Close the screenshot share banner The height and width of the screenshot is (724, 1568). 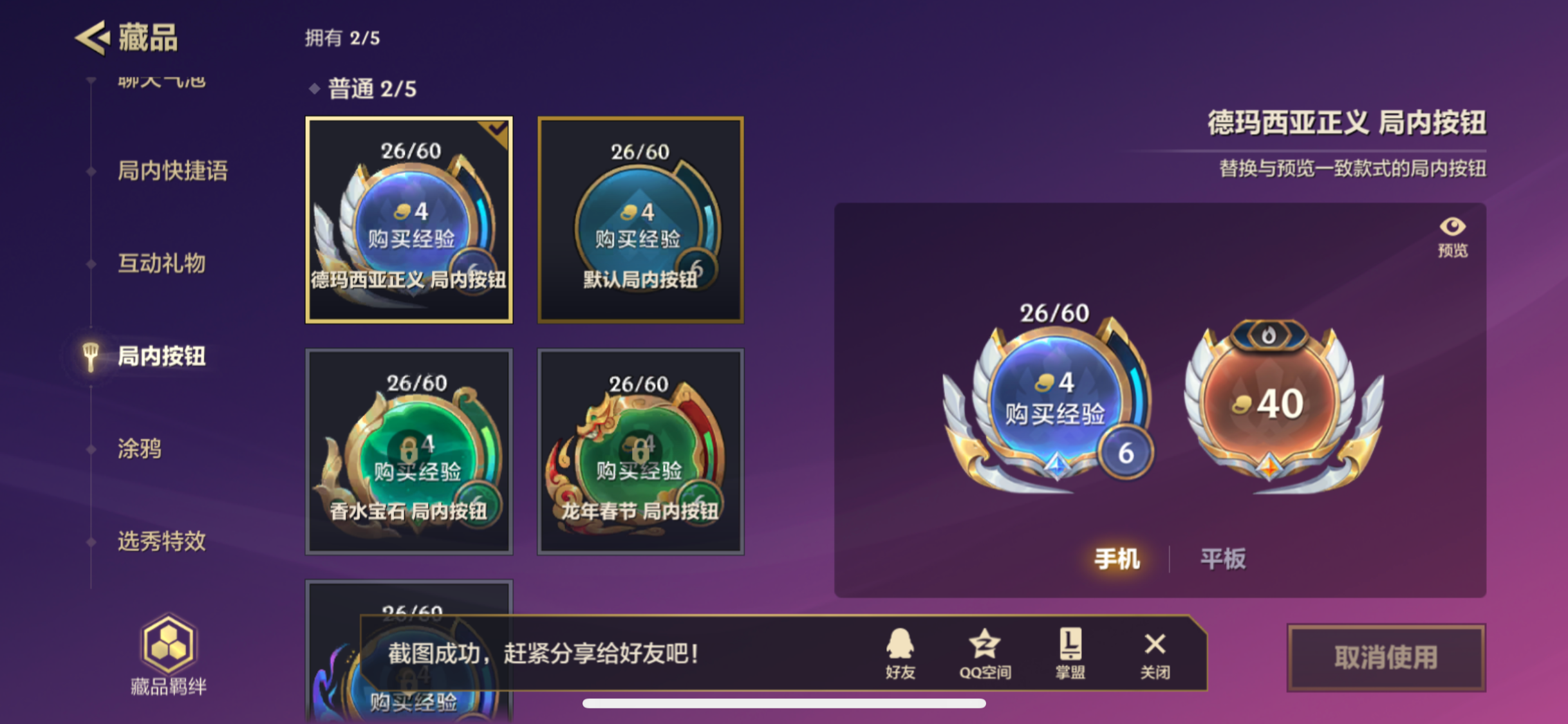click(x=1155, y=653)
